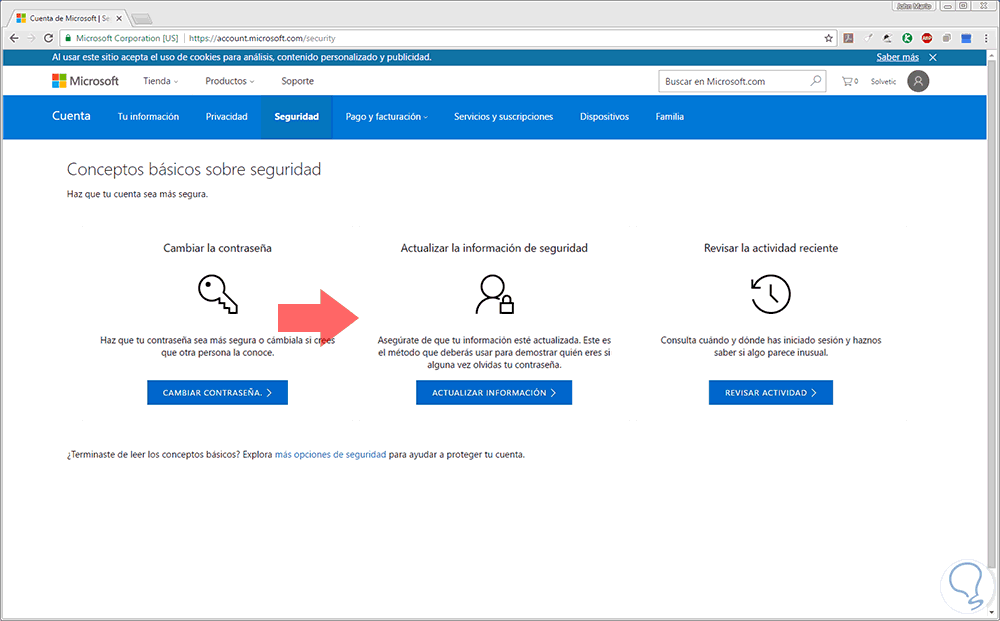Click the green padlock secure site icon
1000x621 pixels.
click(68, 38)
